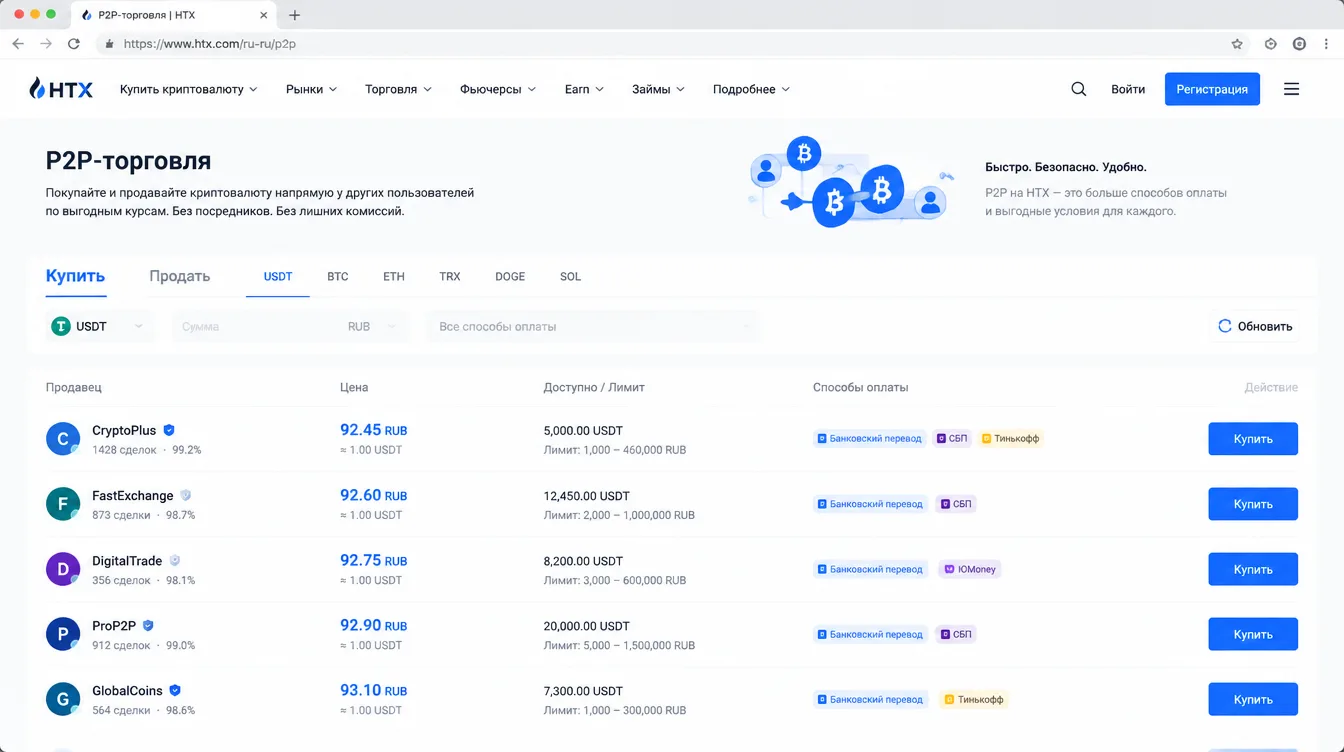Go back with browser back arrow
Screen dimensions: 1344x752
[18, 44]
